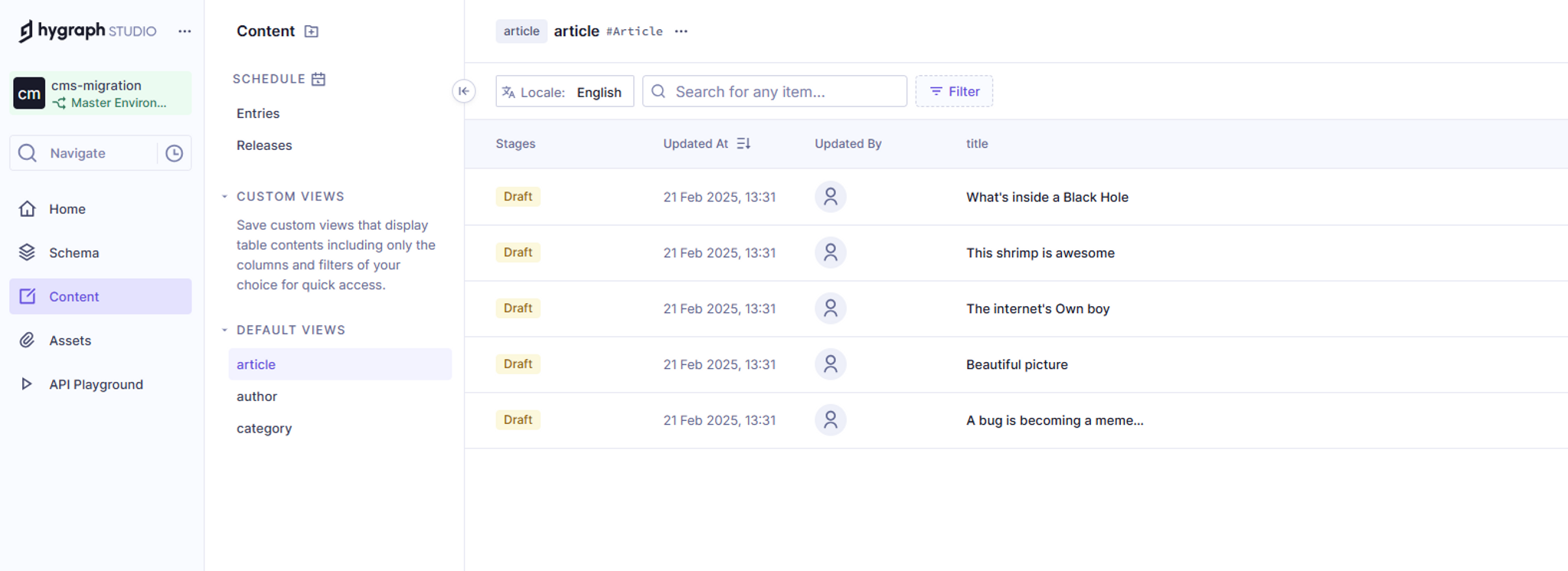Click the article model tag
Image resolution: width=1568 pixels, height=571 pixels.
(x=521, y=31)
